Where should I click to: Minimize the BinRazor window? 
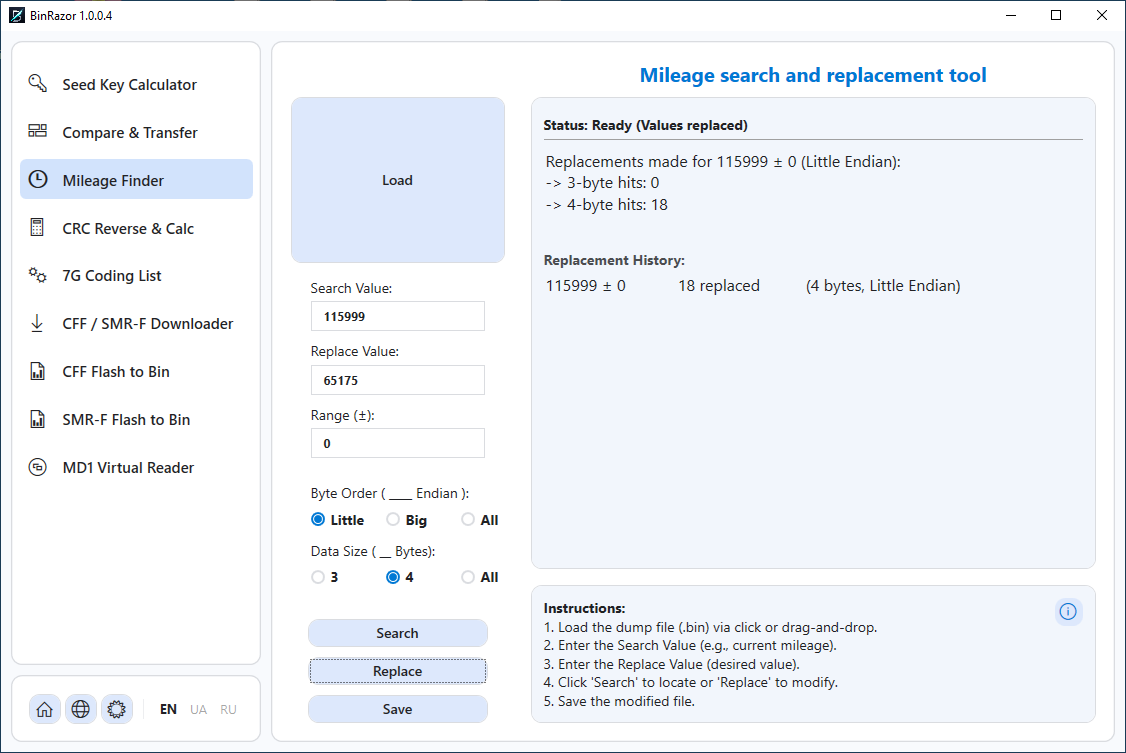point(1011,15)
